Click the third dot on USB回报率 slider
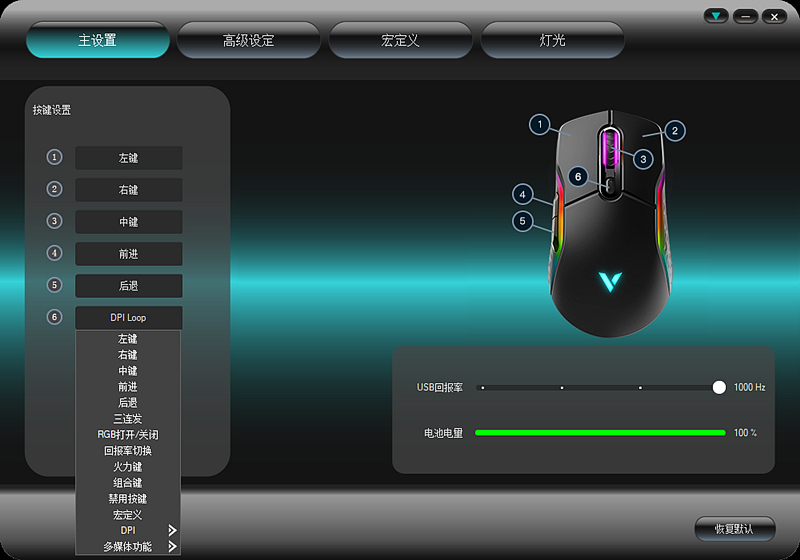 (640, 388)
